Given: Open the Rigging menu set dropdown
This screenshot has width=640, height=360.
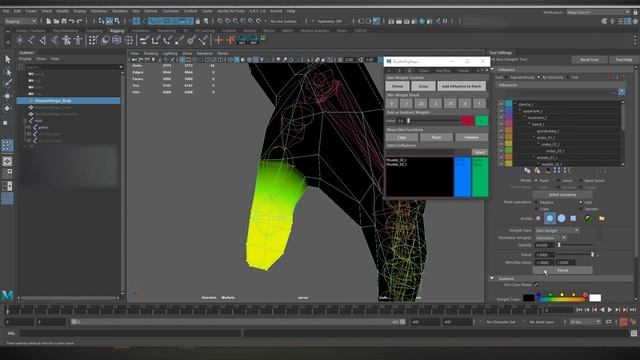Looking at the screenshot, I should 20,21.
